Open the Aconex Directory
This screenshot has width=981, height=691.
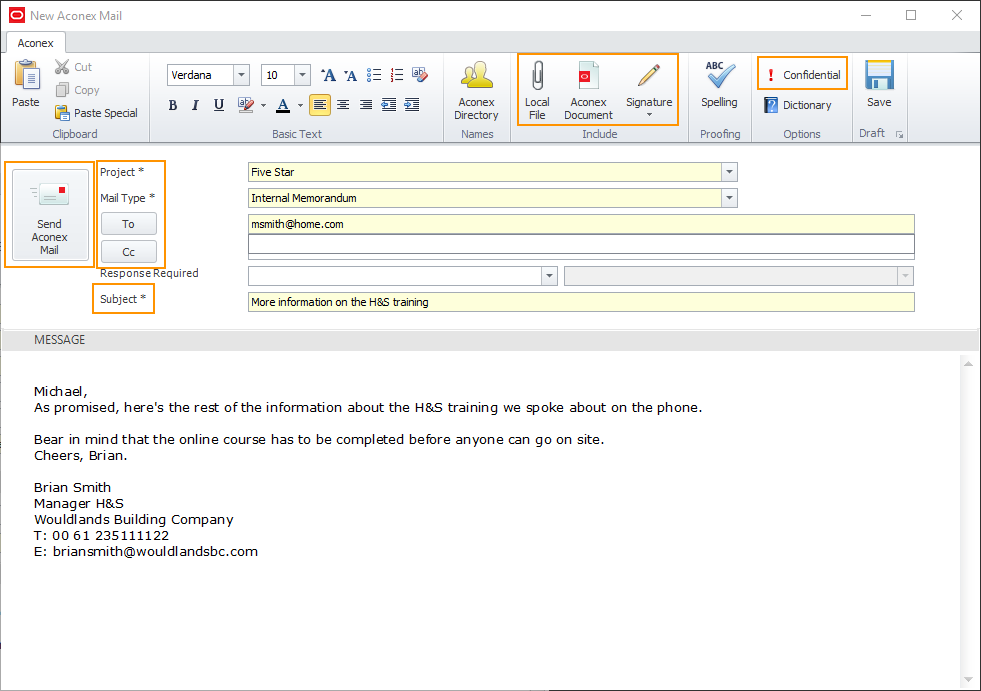tap(476, 91)
